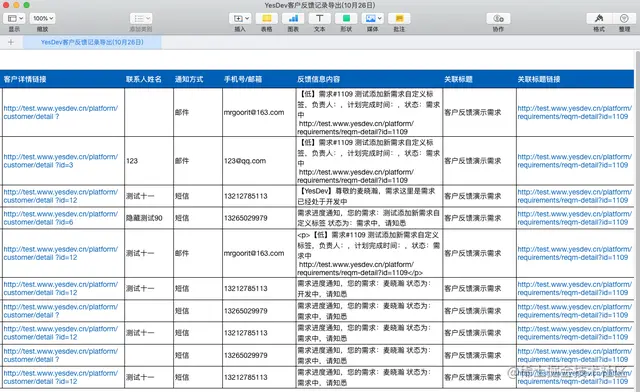Select the feedback cell ending 开发中，请知悉
Image resolution: width=640 pixels, height=392 pixels.
click(369, 289)
